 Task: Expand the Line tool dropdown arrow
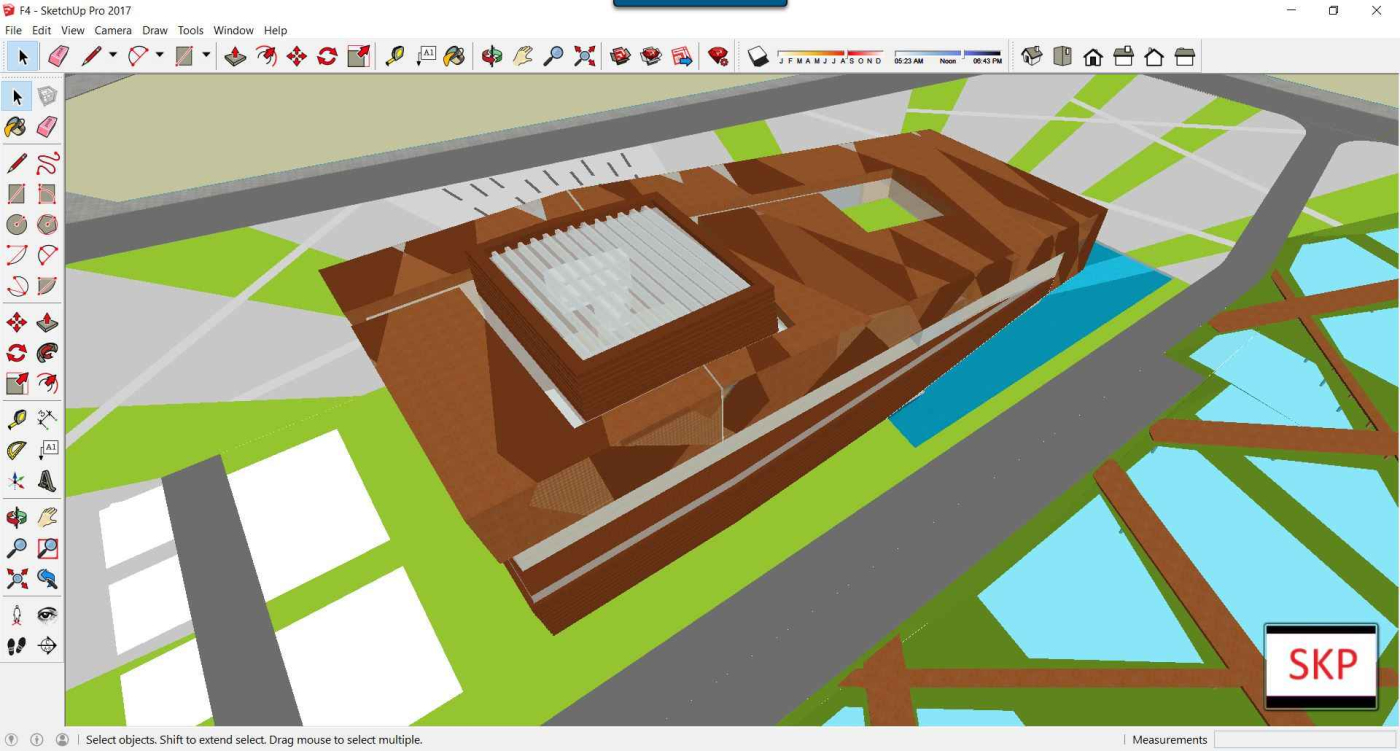click(x=113, y=56)
